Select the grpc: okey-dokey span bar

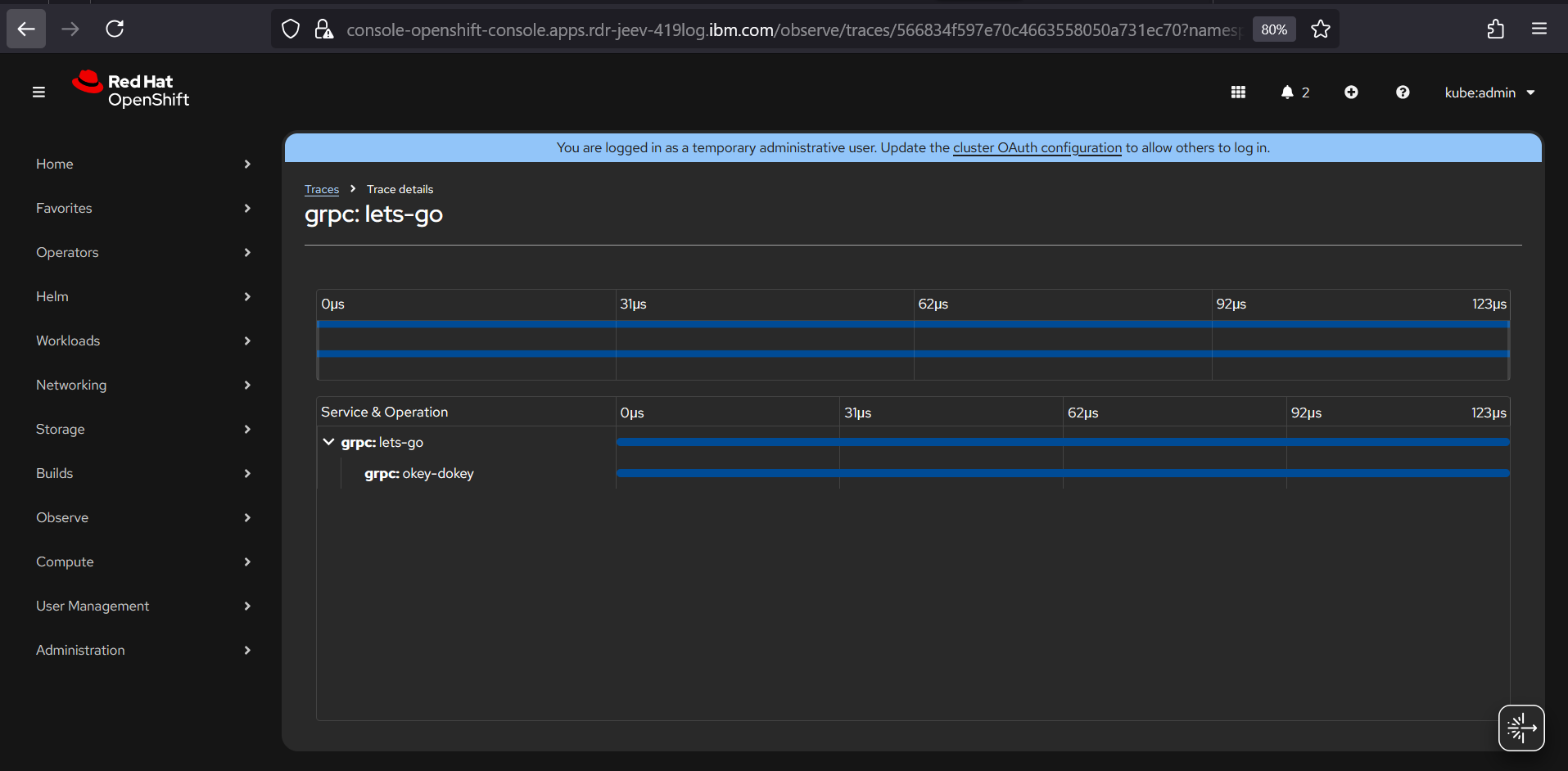point(1062,473)
